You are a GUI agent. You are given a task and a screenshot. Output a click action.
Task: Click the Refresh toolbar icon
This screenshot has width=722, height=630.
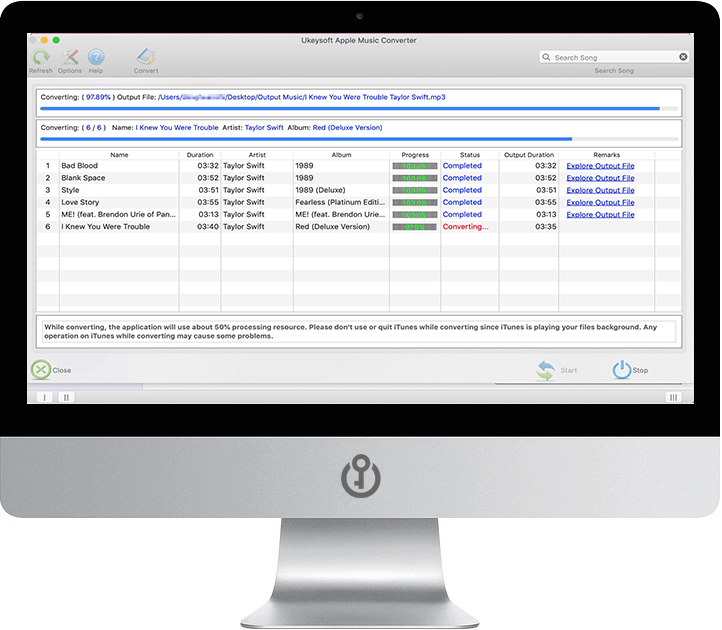point(41,57)
